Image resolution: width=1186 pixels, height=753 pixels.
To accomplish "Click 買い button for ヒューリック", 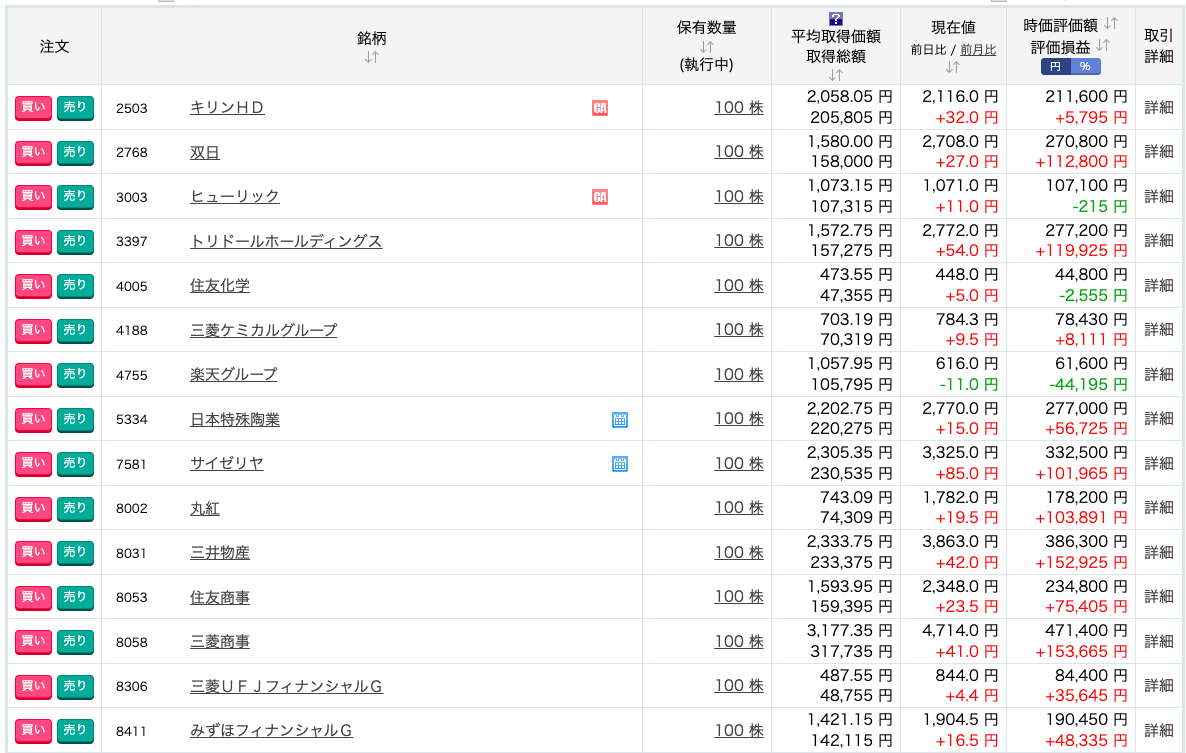I will point(33,197).
